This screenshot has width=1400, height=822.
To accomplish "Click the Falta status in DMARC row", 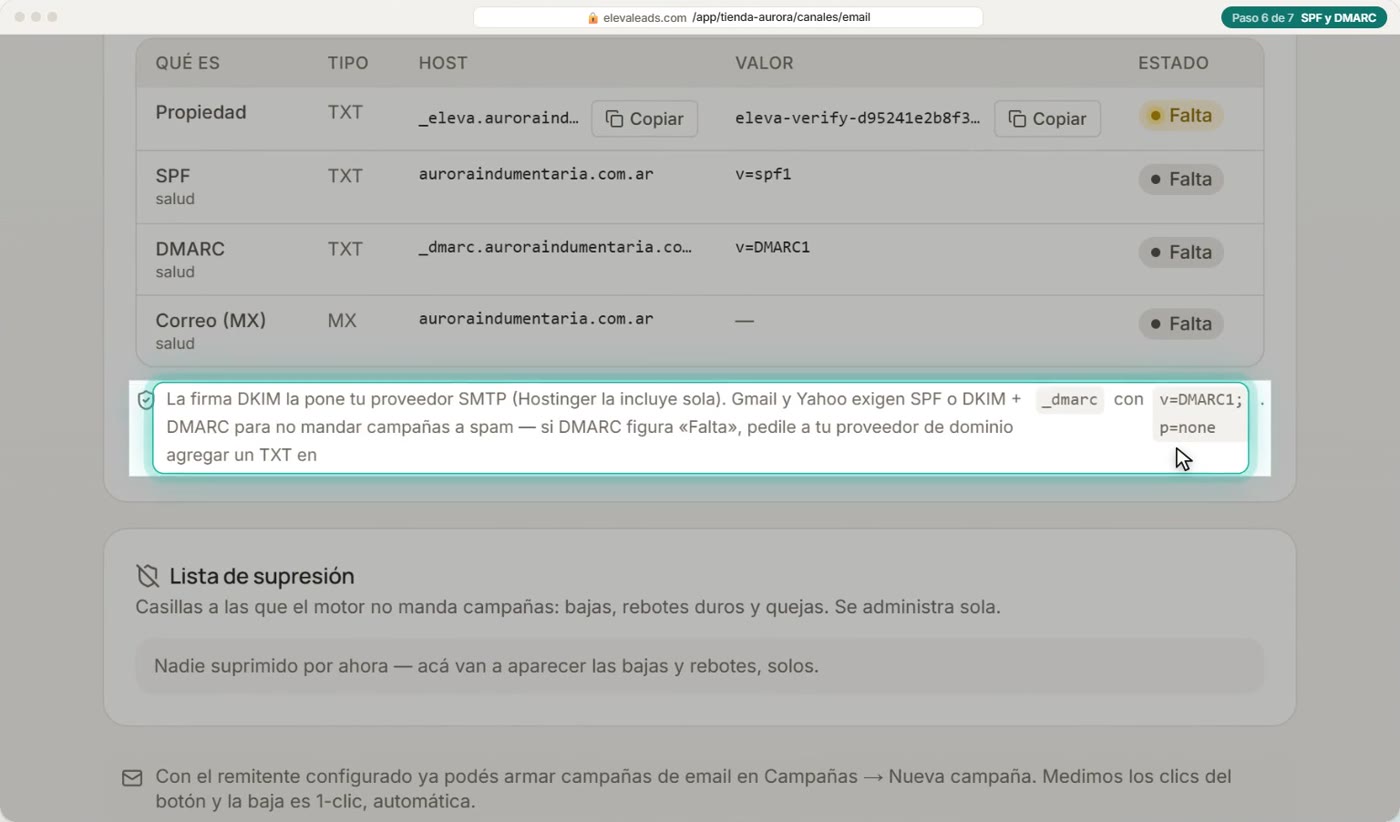I will (x=1181, y=252).
